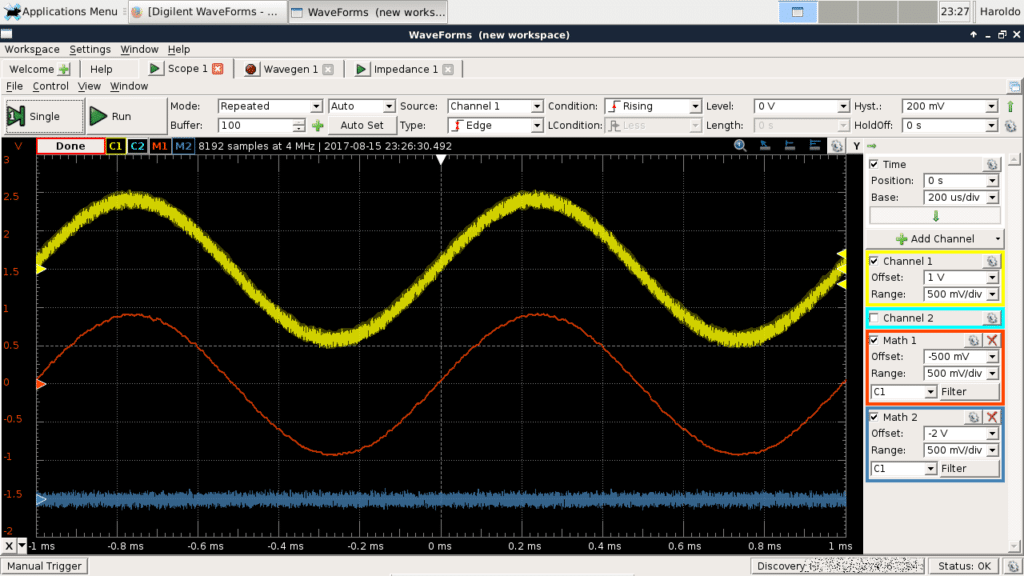1024x576 pixels.
Task: Open the Time settings gear icon
Action: click(x=991, y=164)
